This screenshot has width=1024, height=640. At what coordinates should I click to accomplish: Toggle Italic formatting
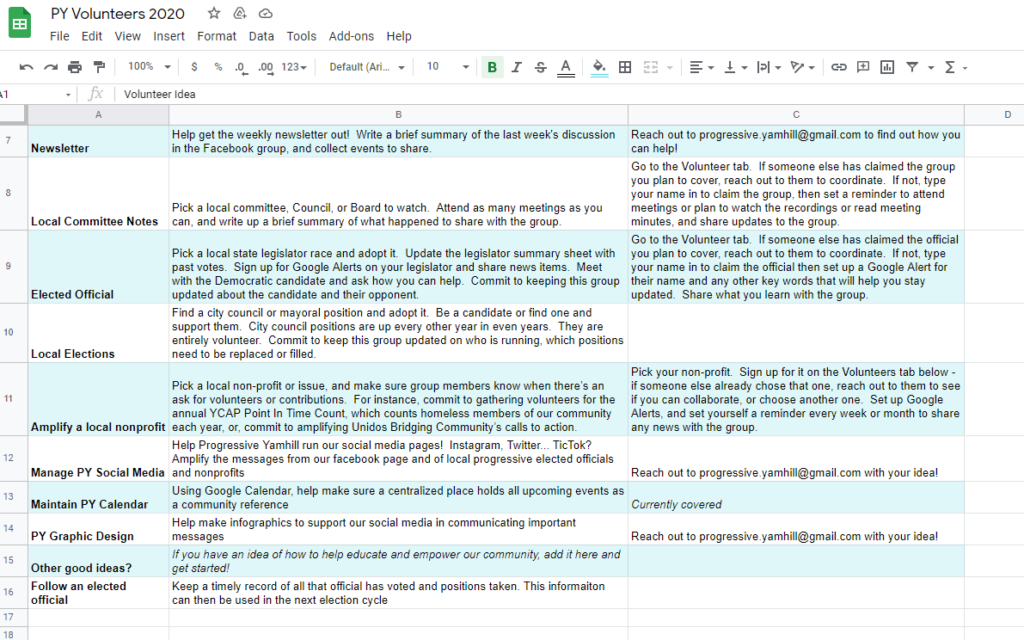[x=517, y=67]
